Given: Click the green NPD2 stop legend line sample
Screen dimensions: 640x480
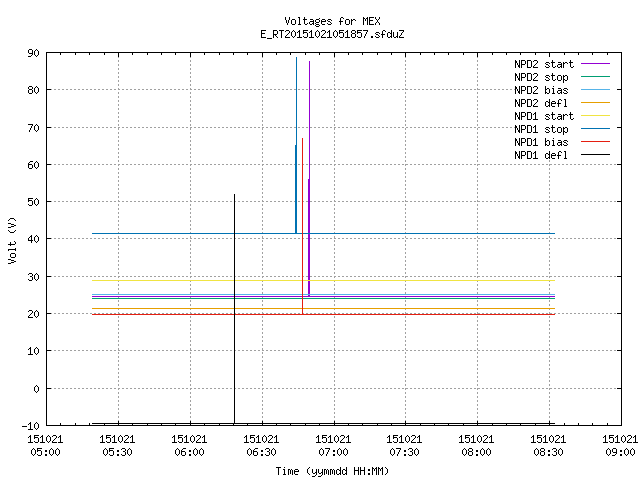Looking at the screenshot, I should pyautogui.click(x=595, y=77).
